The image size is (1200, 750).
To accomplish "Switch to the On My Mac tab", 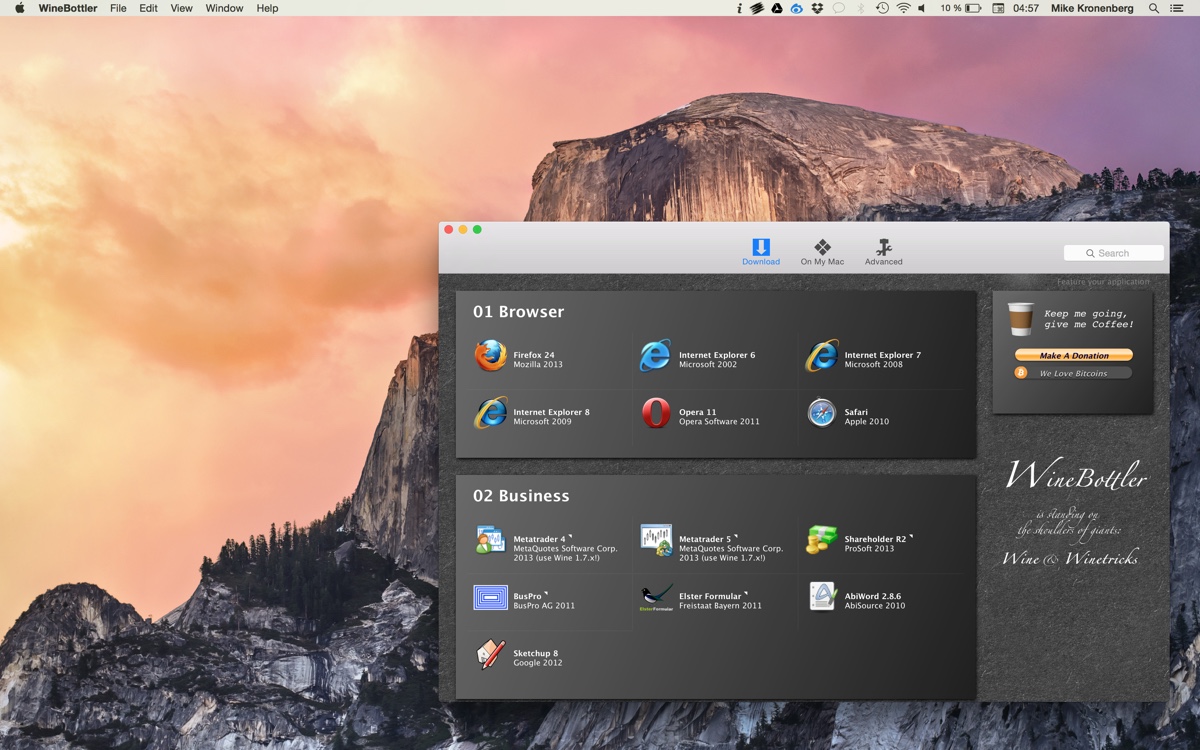I will point(822,252).
